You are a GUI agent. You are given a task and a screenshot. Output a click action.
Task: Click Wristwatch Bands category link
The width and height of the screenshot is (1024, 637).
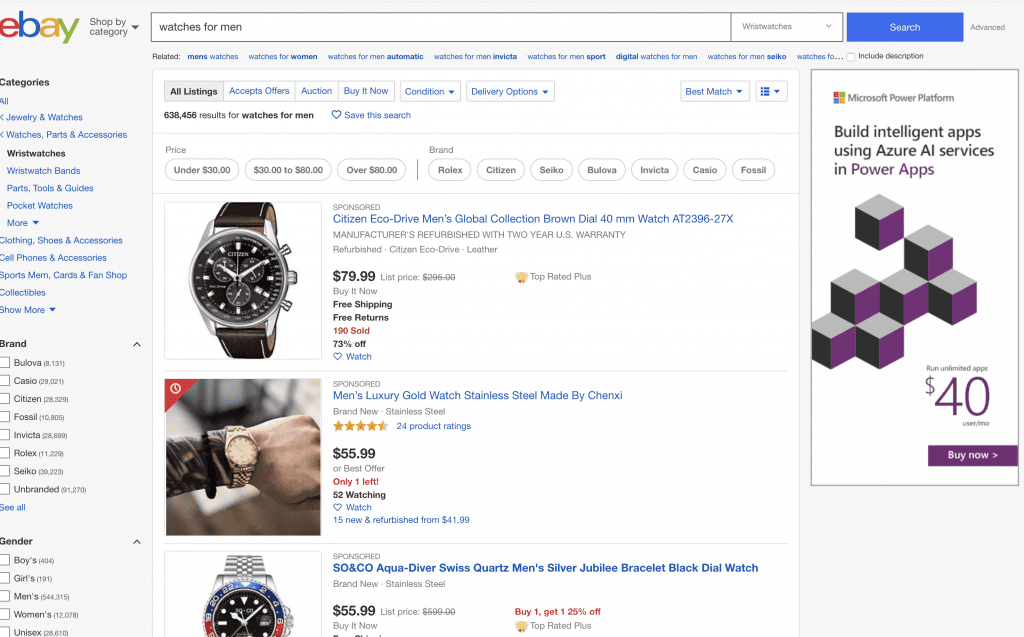coord(44,171)
